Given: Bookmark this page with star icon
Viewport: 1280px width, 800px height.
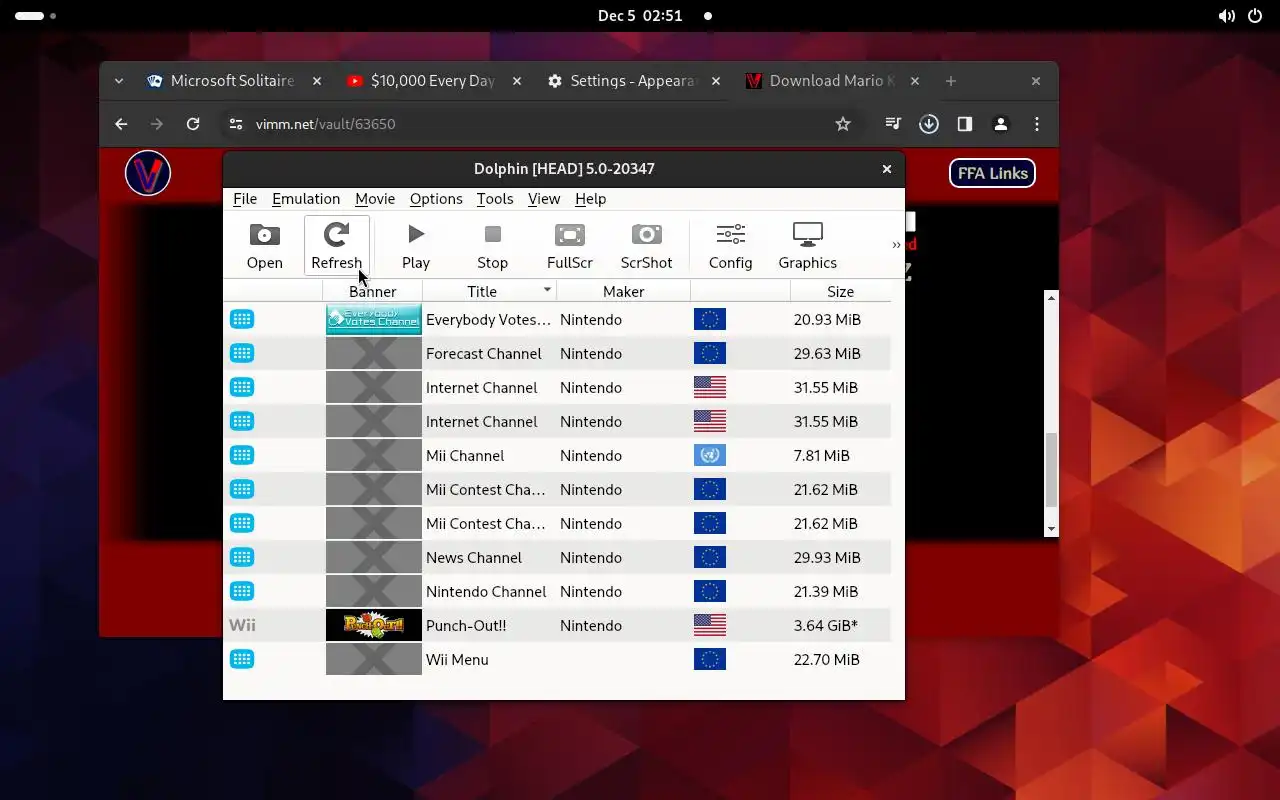Looking at the screenshot, I should tap(843, 124).
